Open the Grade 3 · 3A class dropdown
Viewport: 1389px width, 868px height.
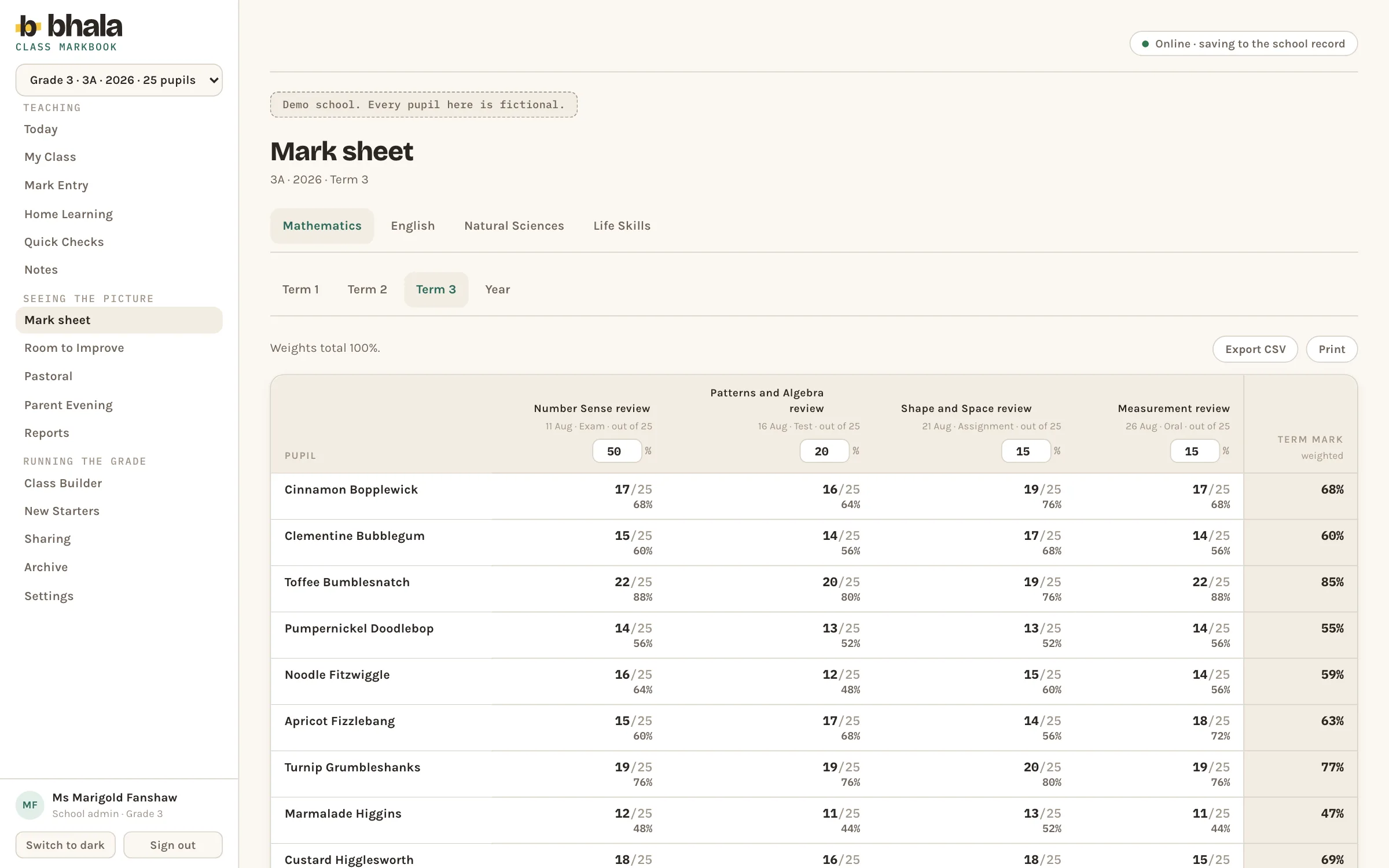119,80
